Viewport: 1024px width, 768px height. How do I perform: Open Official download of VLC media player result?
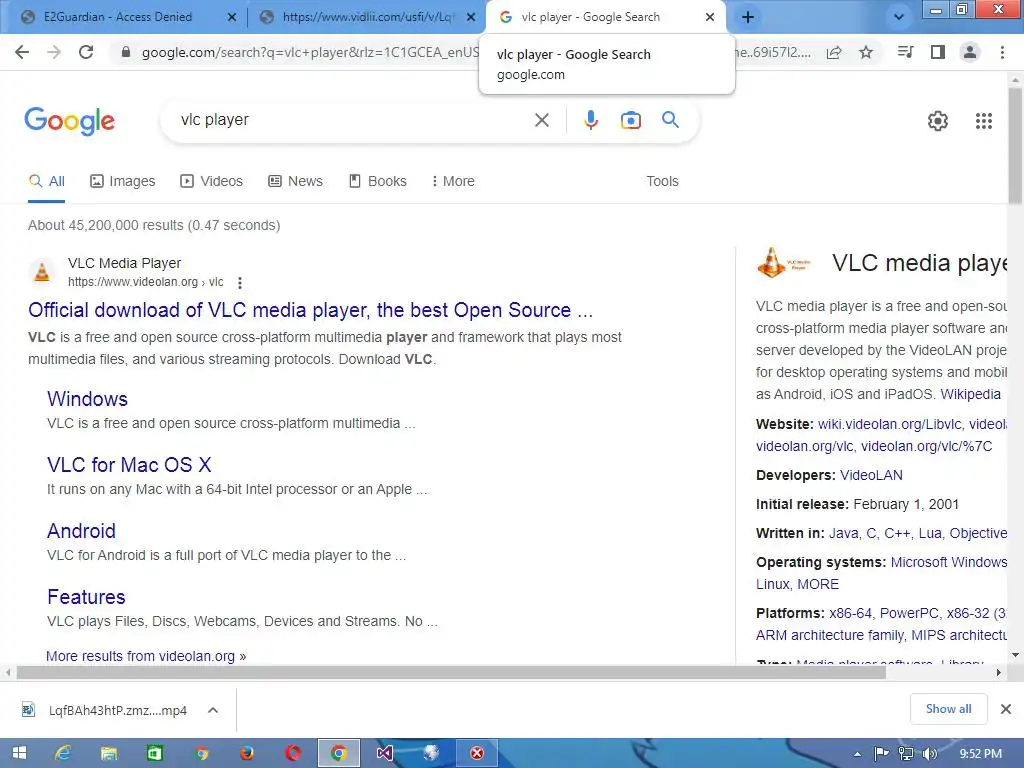pyautogui.click(x=310, y=310)
